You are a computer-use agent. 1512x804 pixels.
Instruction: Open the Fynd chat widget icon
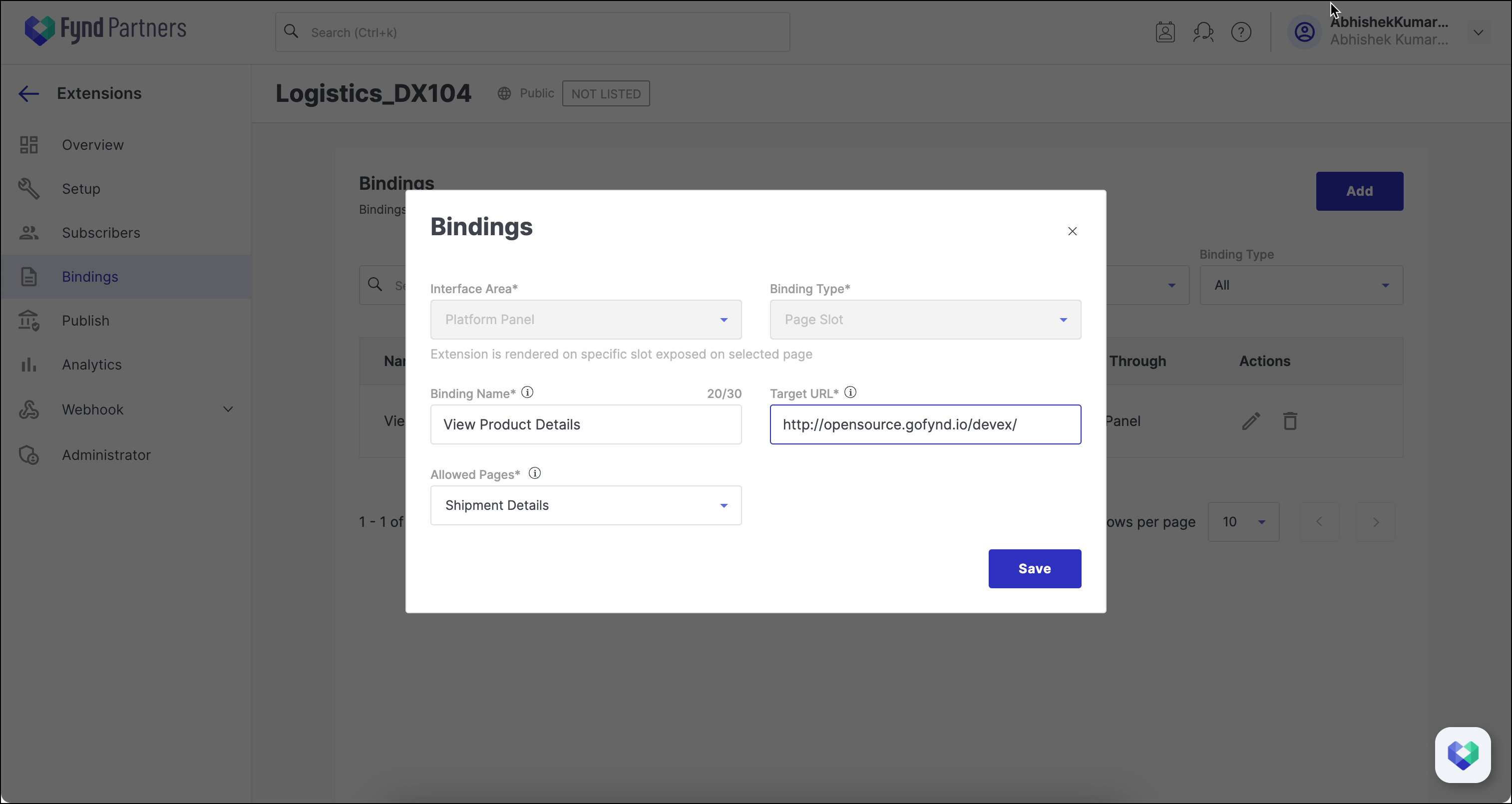(1462, 755)
